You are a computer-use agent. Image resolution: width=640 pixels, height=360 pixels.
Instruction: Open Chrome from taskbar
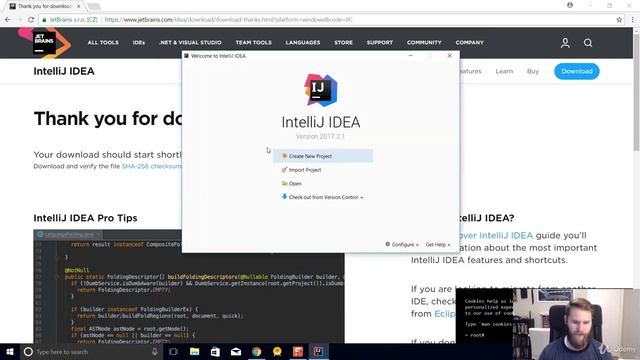pyautogui.click(x=256, y=351)
